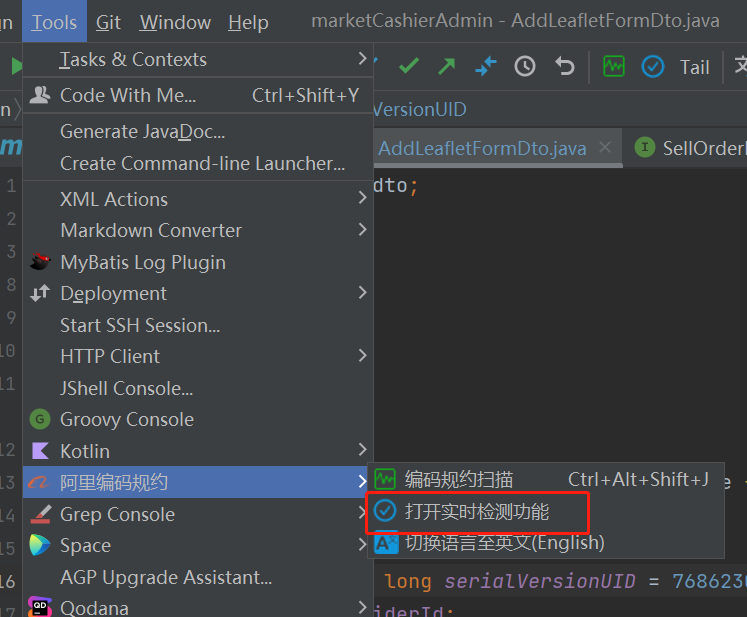Image resolution: width=747 pixels, height=617 pixels.
Task: Switch to the AddLeafletFormDto.java editor tab
Action: point(482,148)
